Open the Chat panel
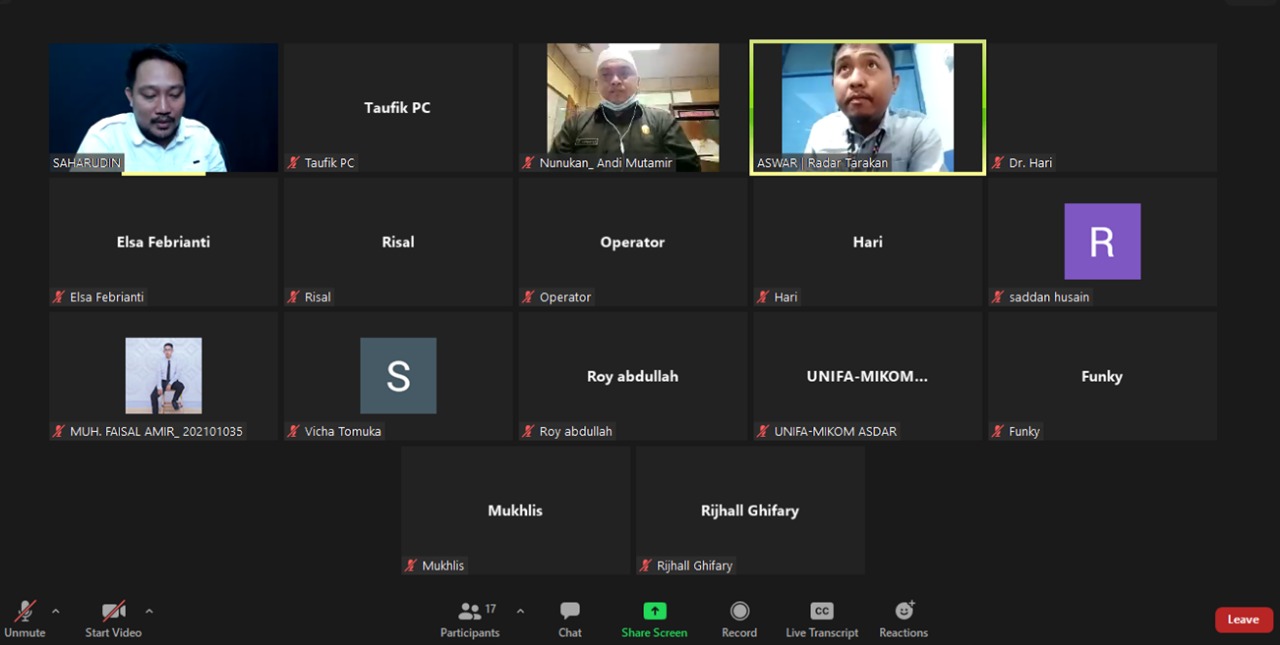Viewport: 1280px width, 645px height. (570, 619)
